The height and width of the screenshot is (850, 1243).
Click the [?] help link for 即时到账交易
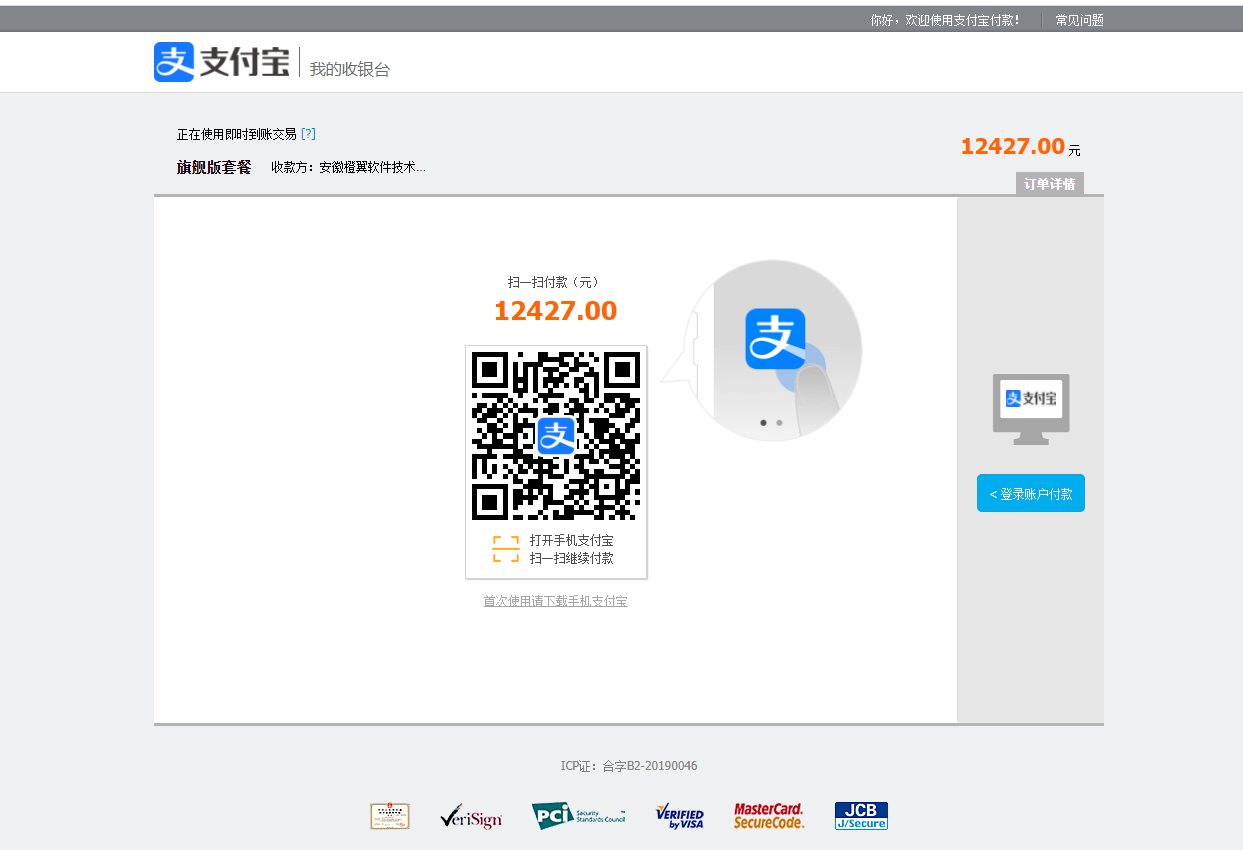[308, 133]
